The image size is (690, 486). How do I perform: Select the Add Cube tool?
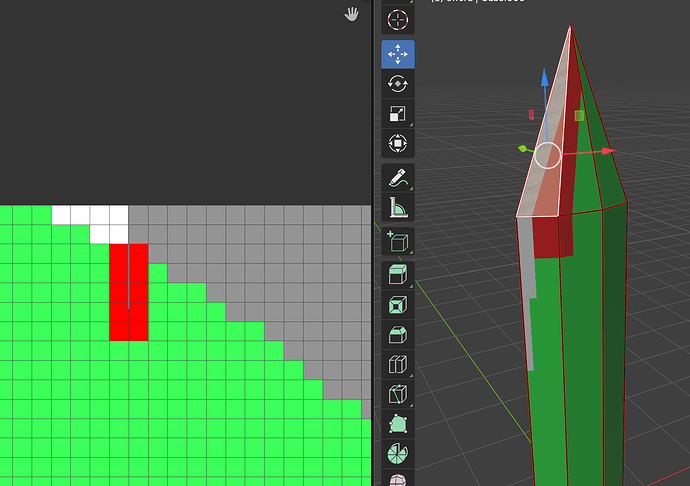point(398,241)
